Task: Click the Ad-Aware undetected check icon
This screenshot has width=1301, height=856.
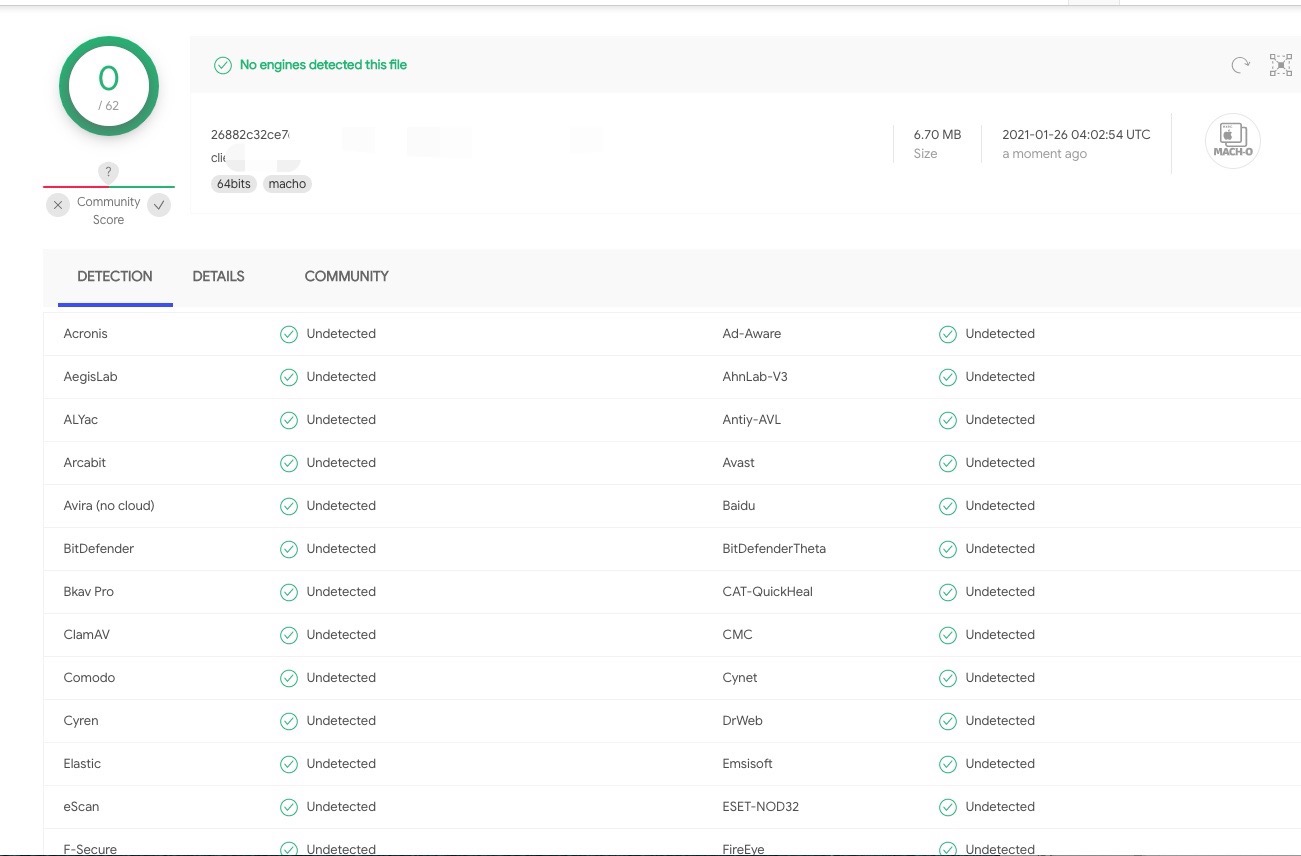Action: (948, 334)
